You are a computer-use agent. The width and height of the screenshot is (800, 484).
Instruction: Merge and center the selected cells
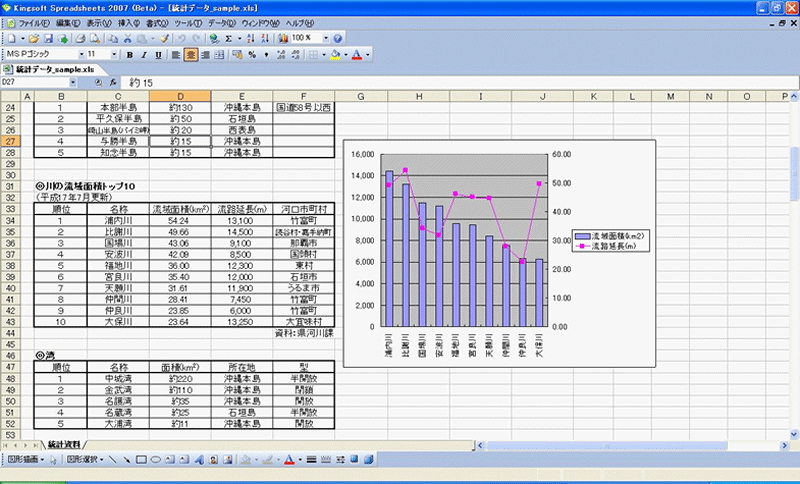click(219, 55)
